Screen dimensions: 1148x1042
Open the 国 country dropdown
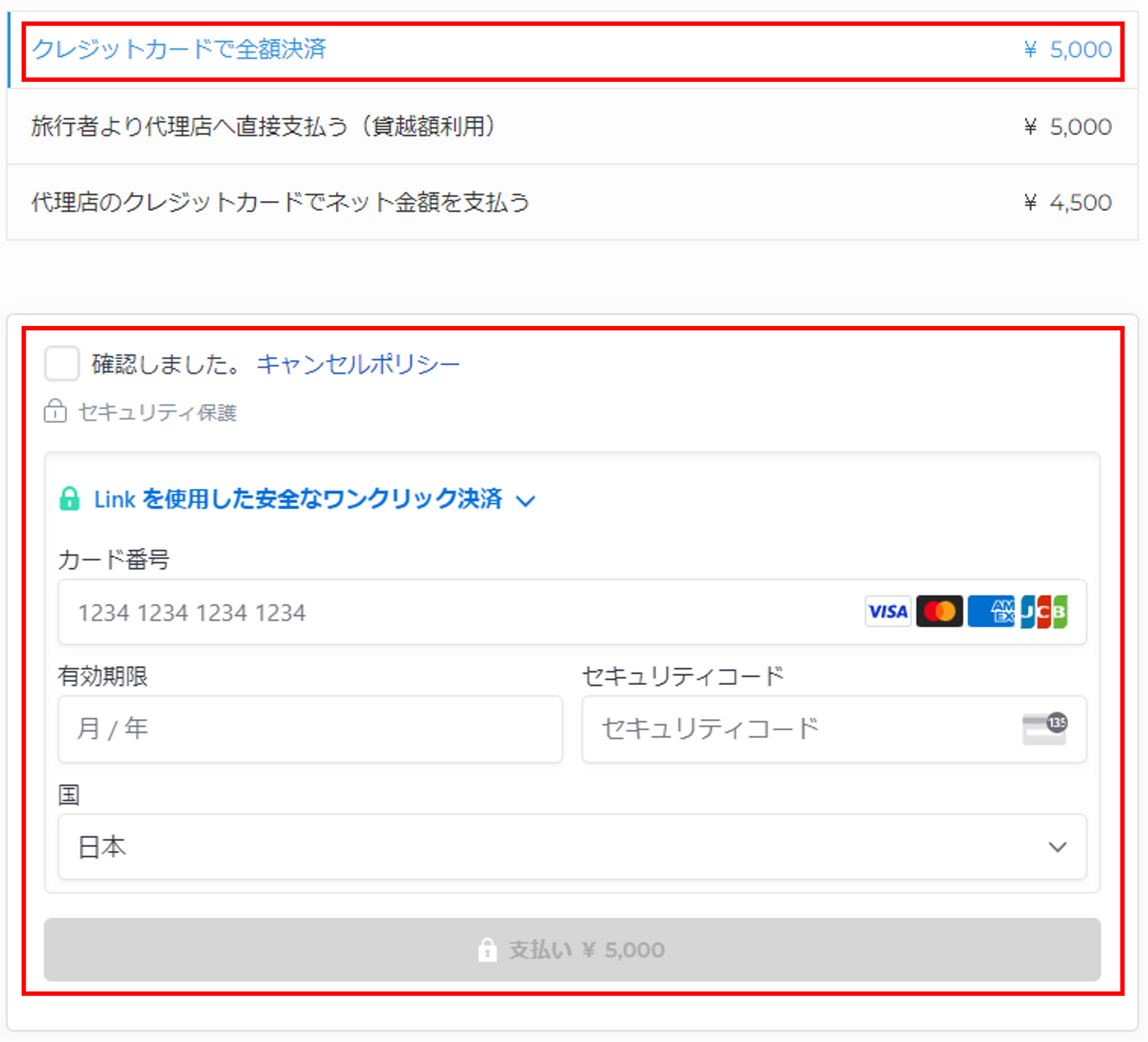[x=572, y=846]
